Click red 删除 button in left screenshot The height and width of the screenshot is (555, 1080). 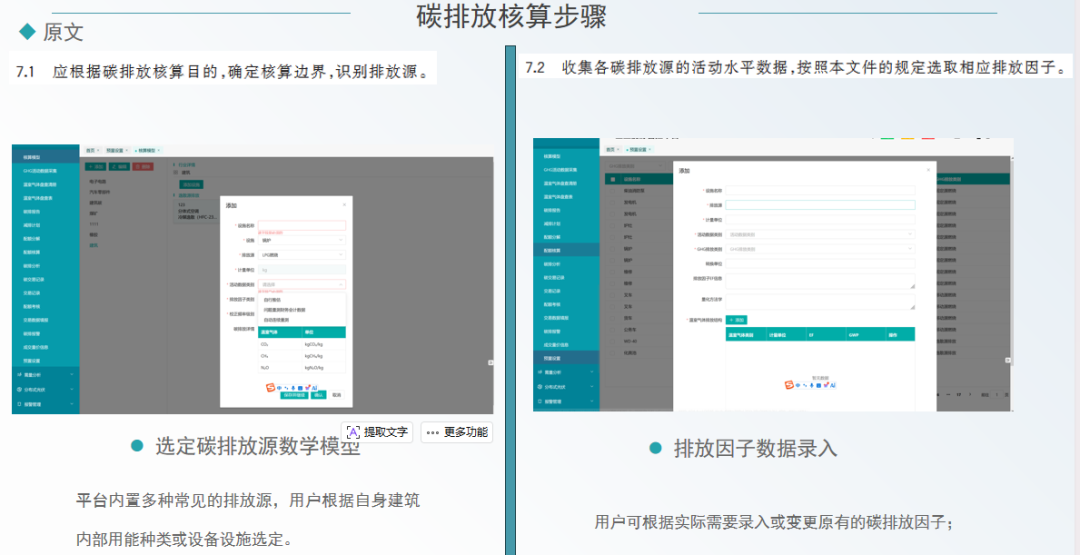143,167
